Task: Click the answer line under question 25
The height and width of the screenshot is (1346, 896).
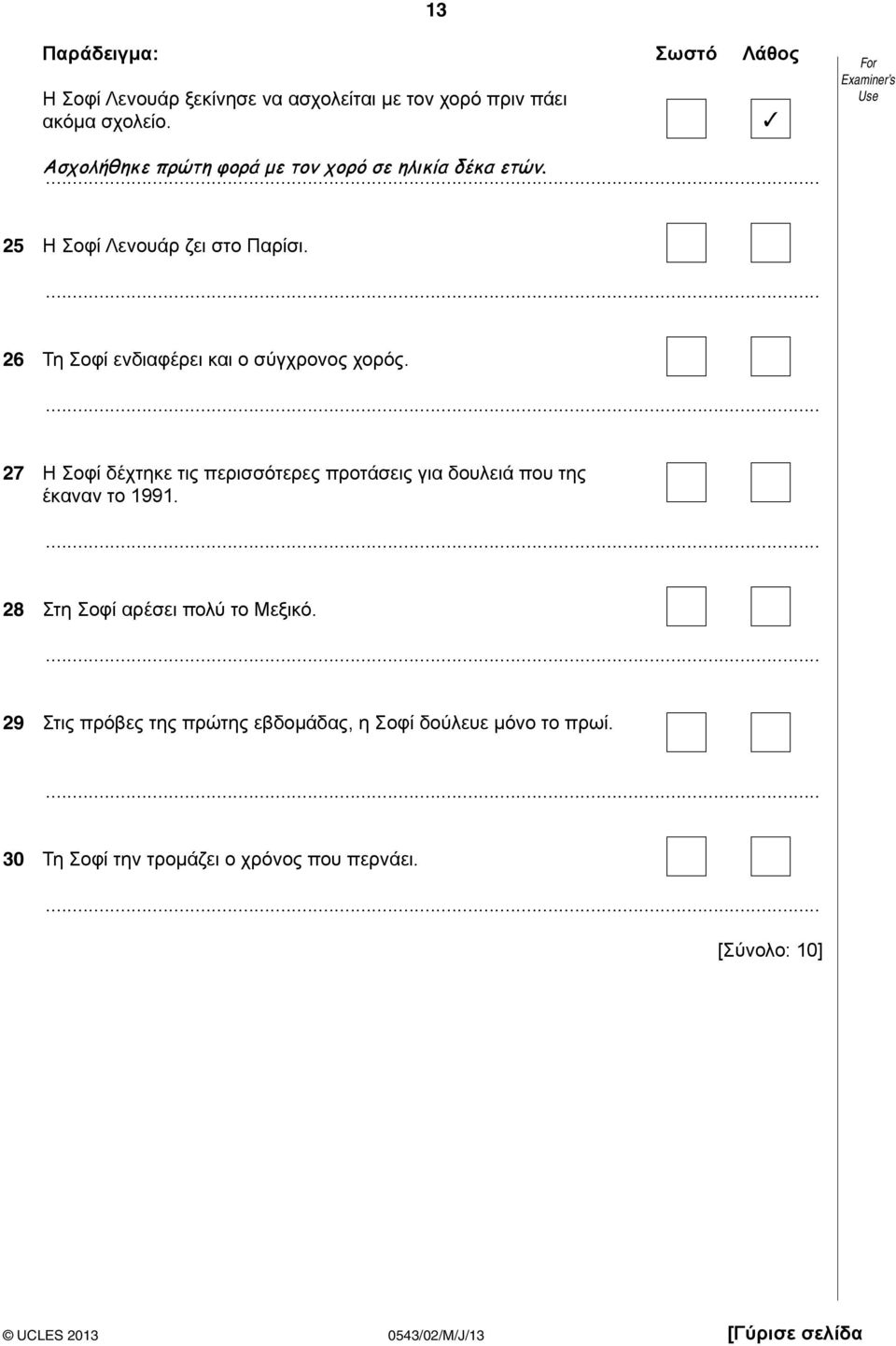Action: click(431, 294)
